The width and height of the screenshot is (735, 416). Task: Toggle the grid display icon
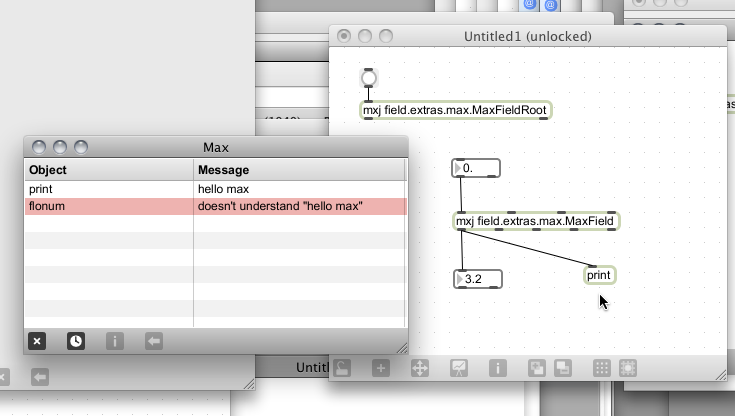coord(602,368)
